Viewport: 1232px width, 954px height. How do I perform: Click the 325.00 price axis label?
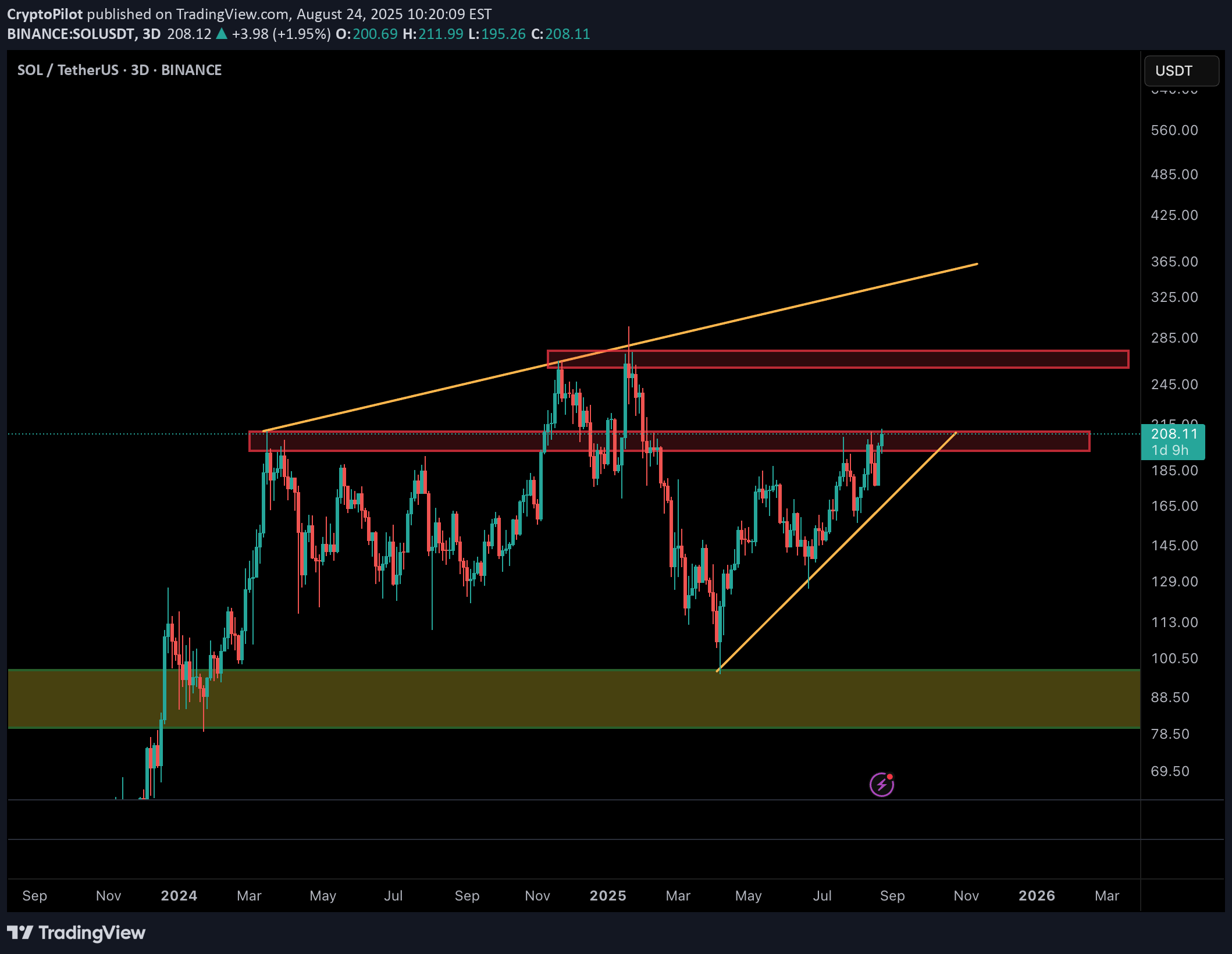click(1174, 297)
